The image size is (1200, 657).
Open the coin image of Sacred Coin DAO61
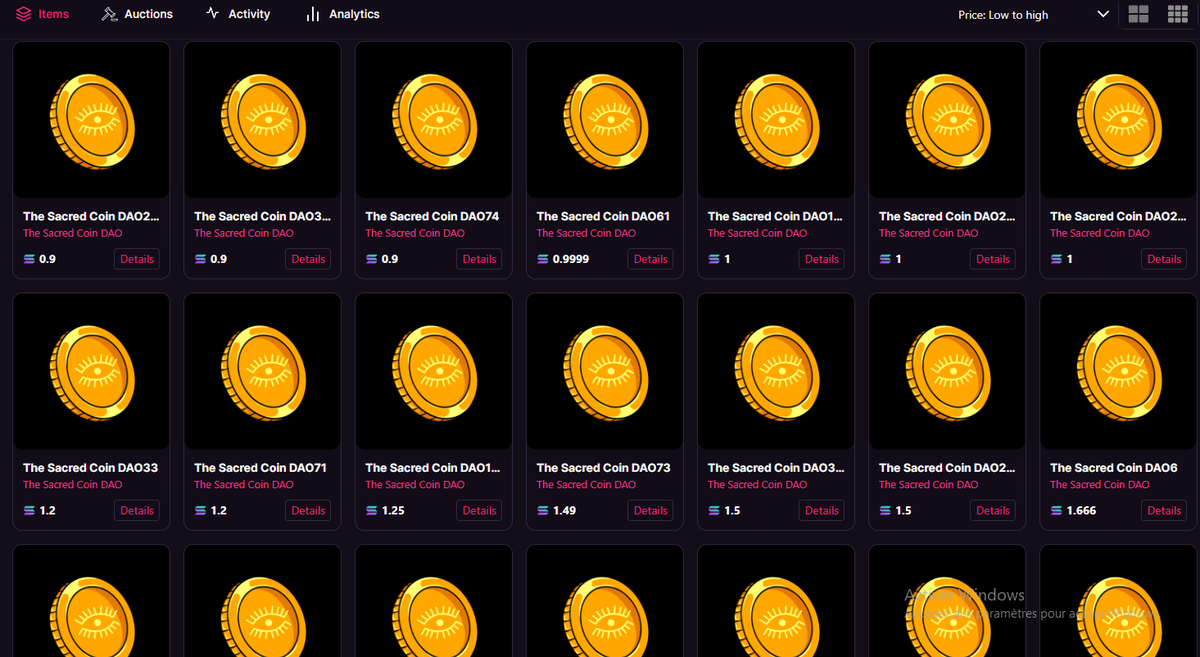pyautogui.click(x=605, y=120)
